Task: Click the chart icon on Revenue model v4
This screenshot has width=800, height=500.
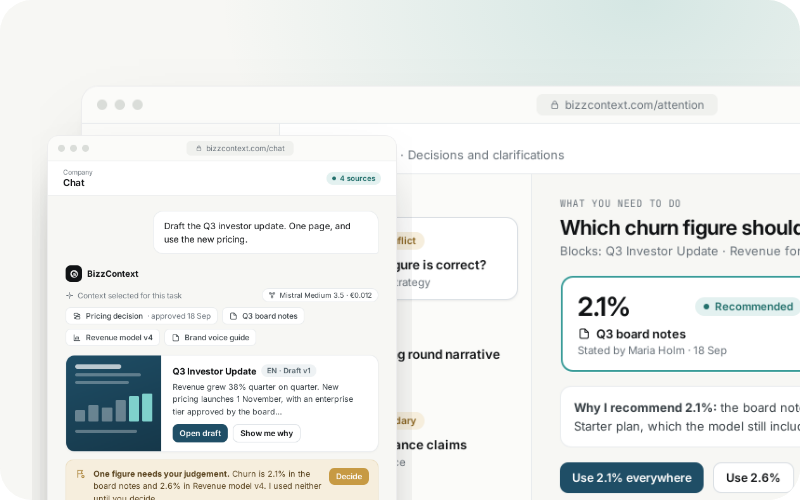Action: pyautogui.click(x=77, y=338)
